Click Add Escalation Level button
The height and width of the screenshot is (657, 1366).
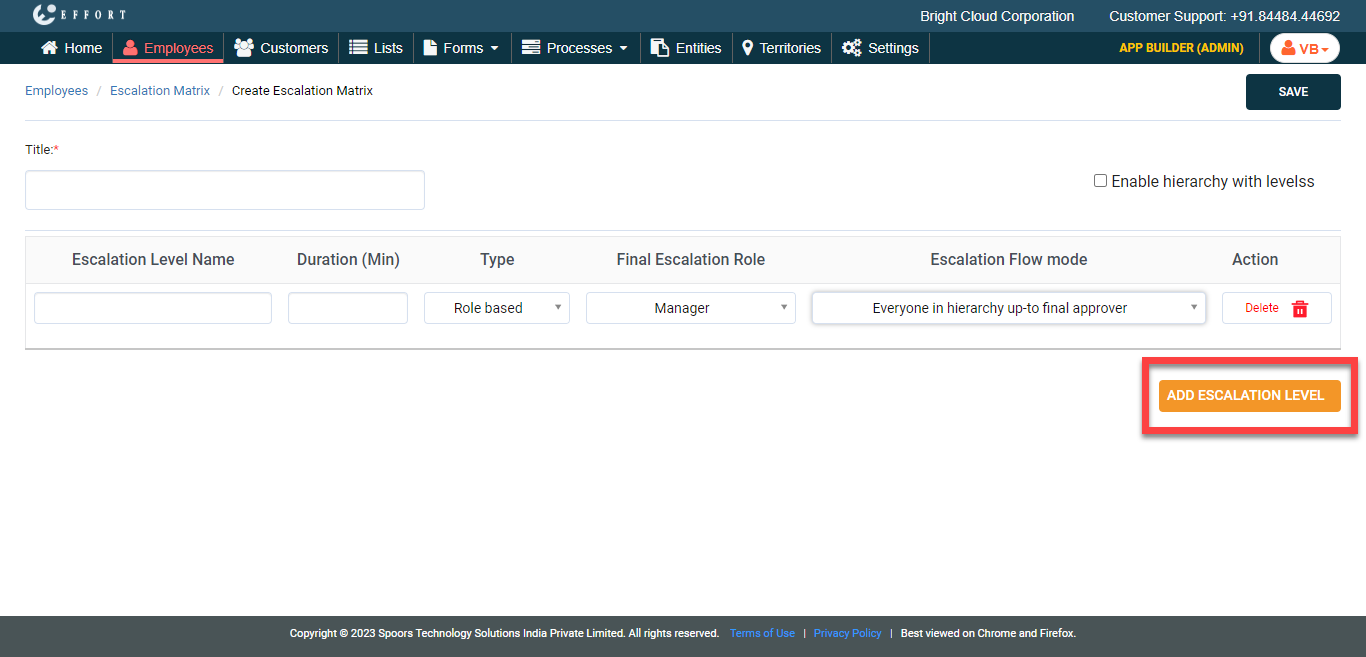[x=1249, y=395]
